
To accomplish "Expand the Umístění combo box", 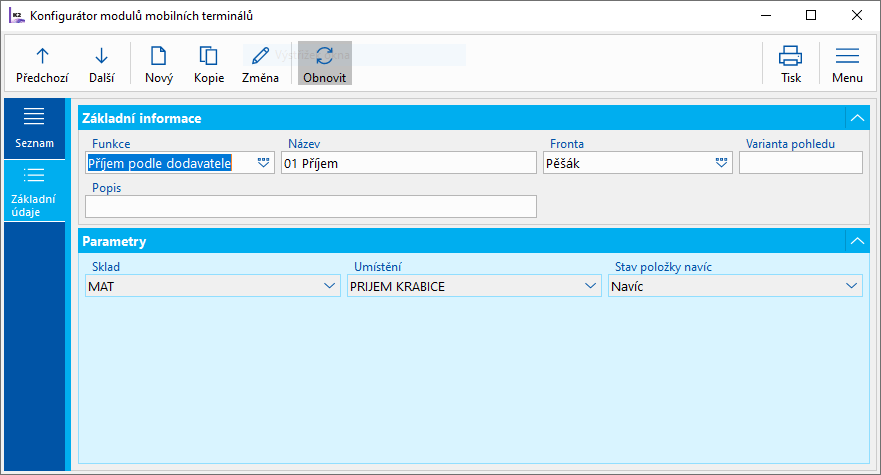I will pyautogui.click(x=590, y=286).
